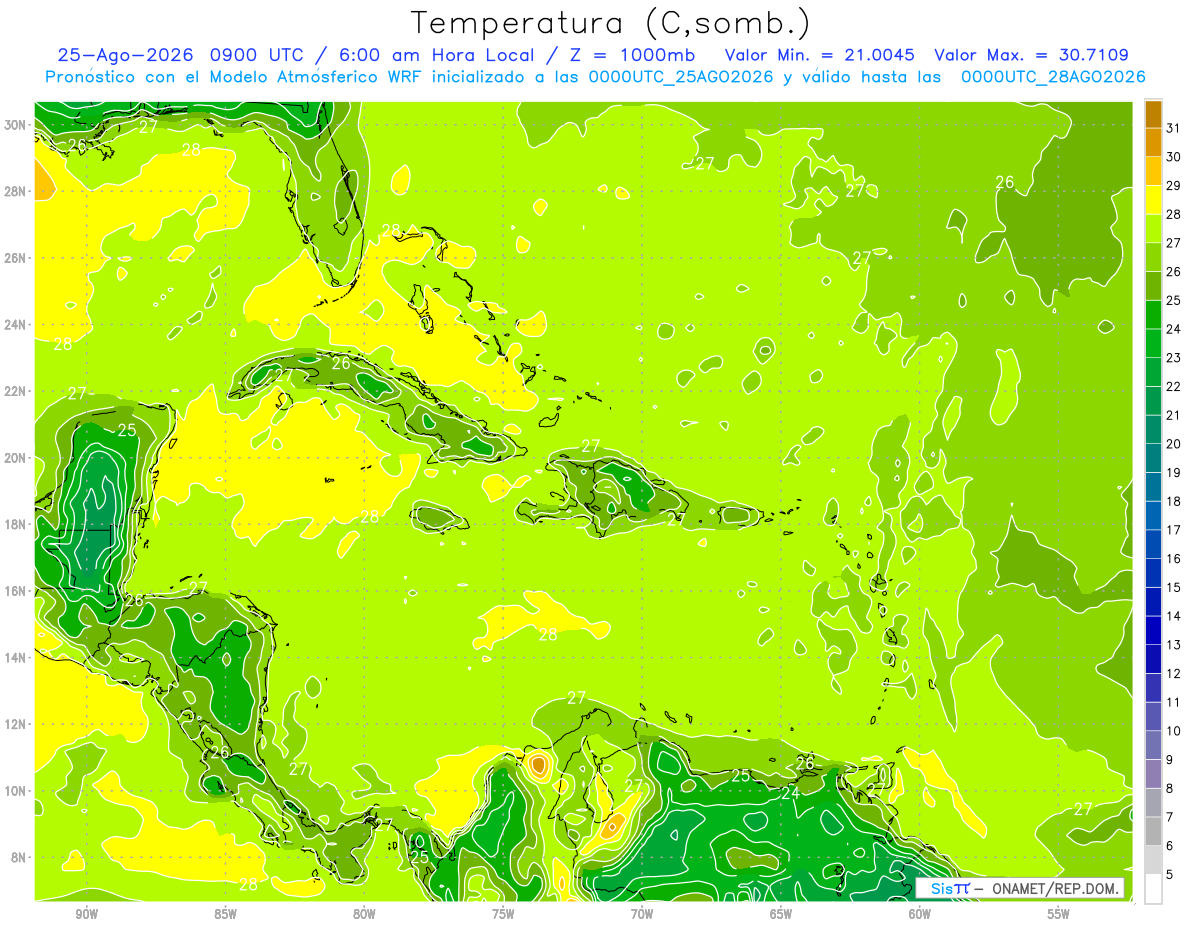Click the 'ONAMET/REP.DOM.' credit label
The image size is (1200, 927).
click(1057, 888)
